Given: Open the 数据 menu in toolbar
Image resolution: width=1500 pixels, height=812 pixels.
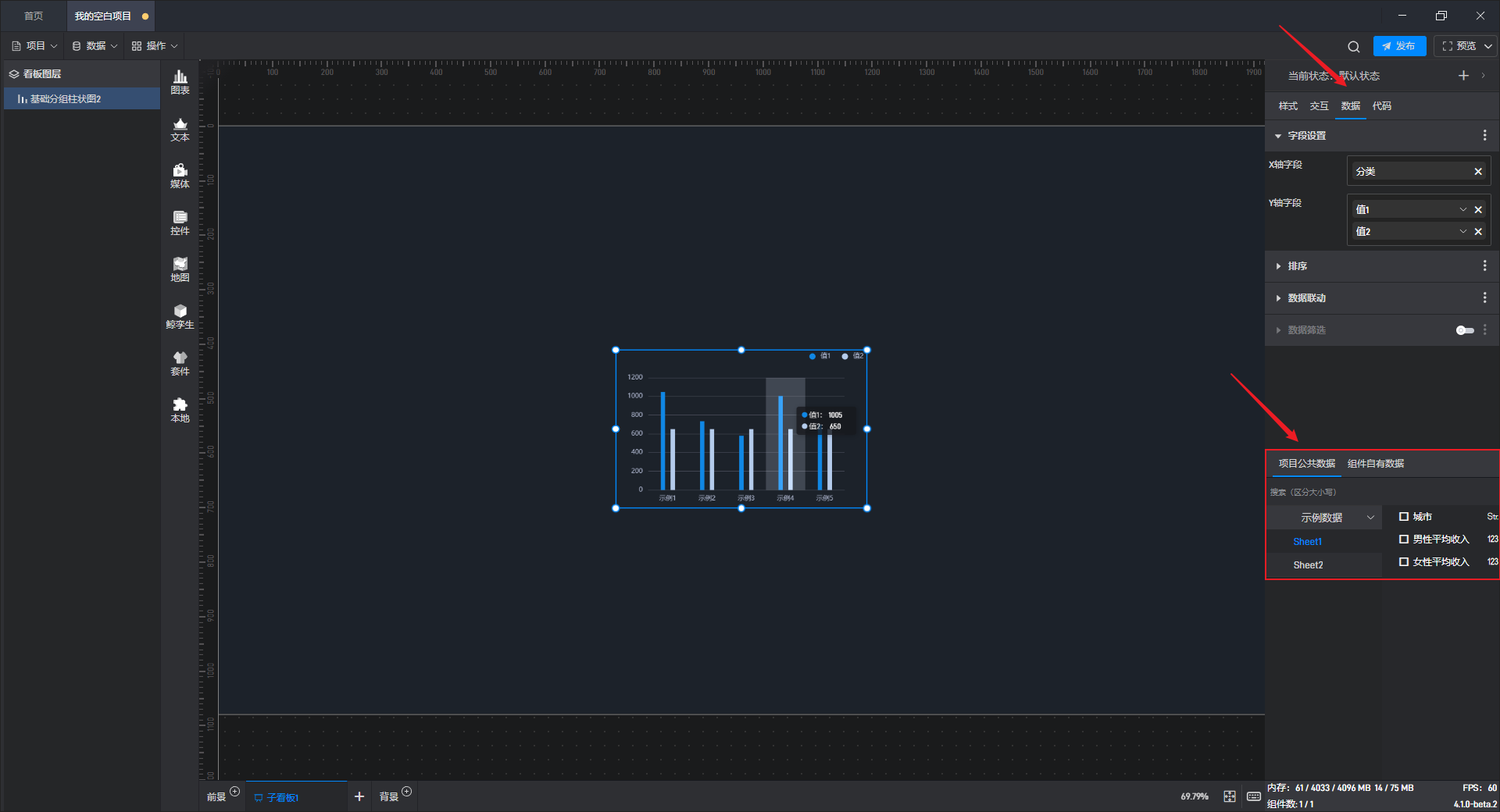Looking at the screenshot, I should 95,46.
